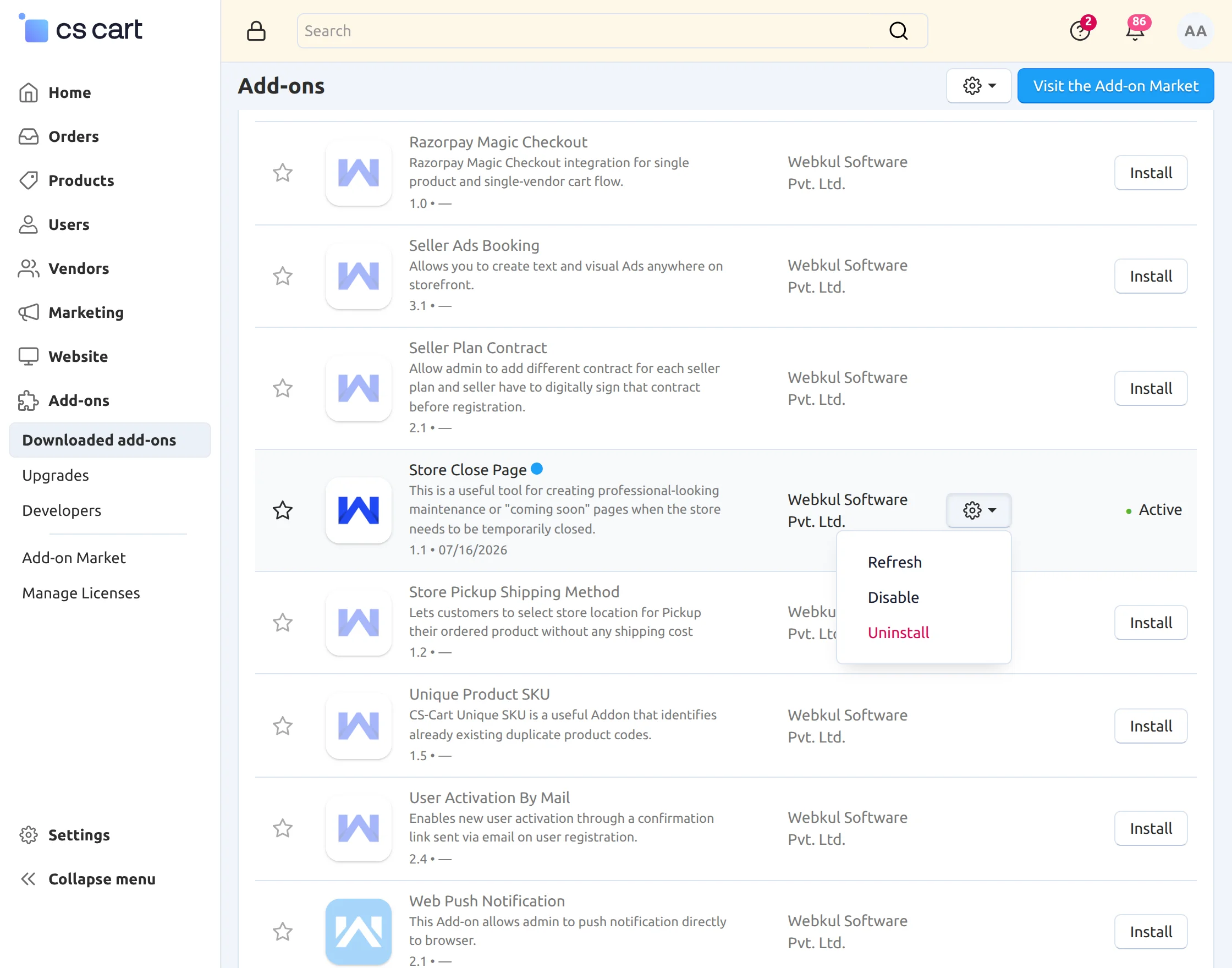Click the lock icon beside search

[x=256, y=31]
